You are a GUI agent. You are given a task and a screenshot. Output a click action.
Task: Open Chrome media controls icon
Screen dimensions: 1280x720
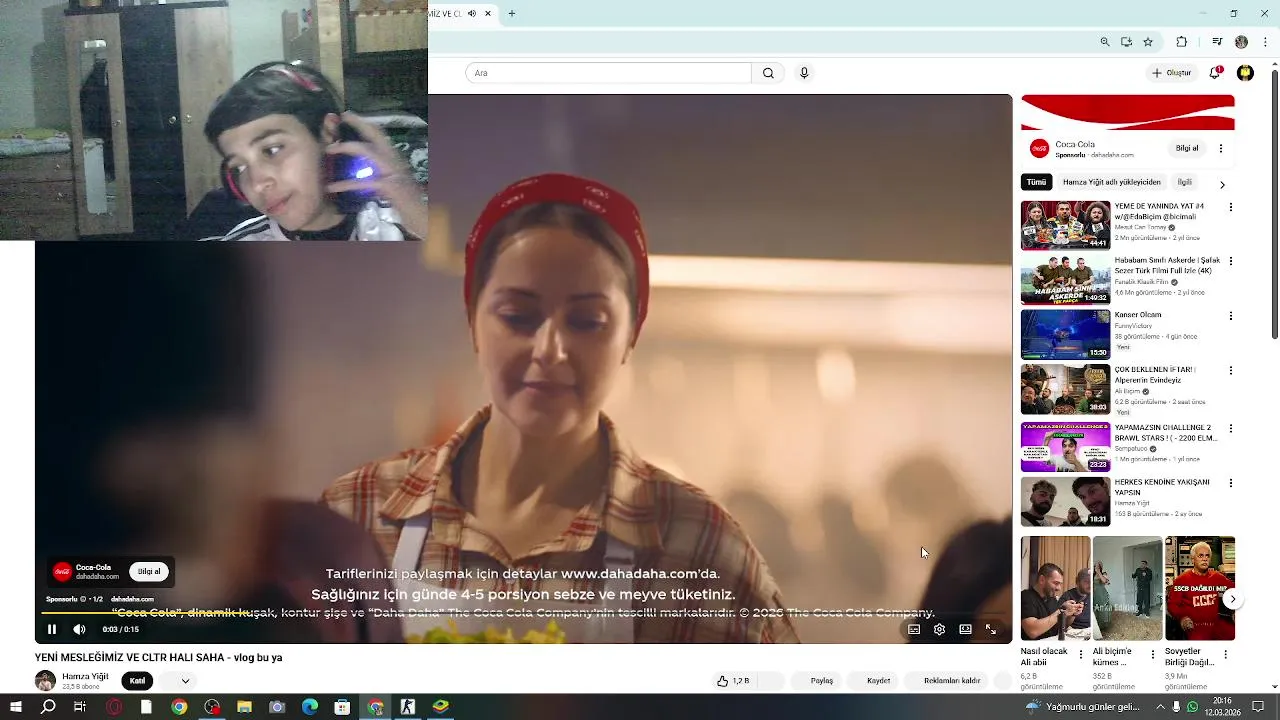click(x=1217, y=42)
